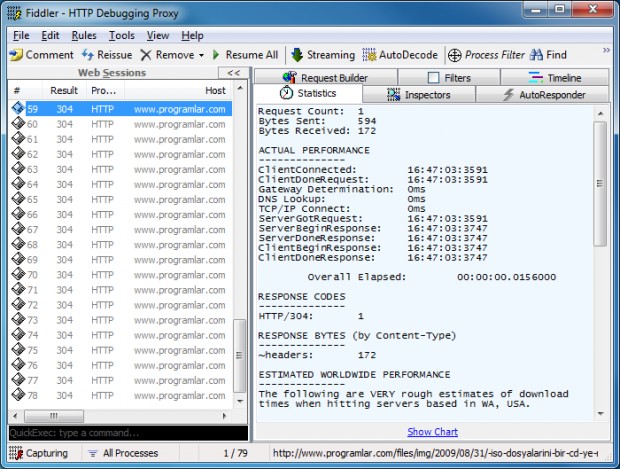Switch to the Inspectors tab
The height and width of the screenshot is (469, 620).
419,95
